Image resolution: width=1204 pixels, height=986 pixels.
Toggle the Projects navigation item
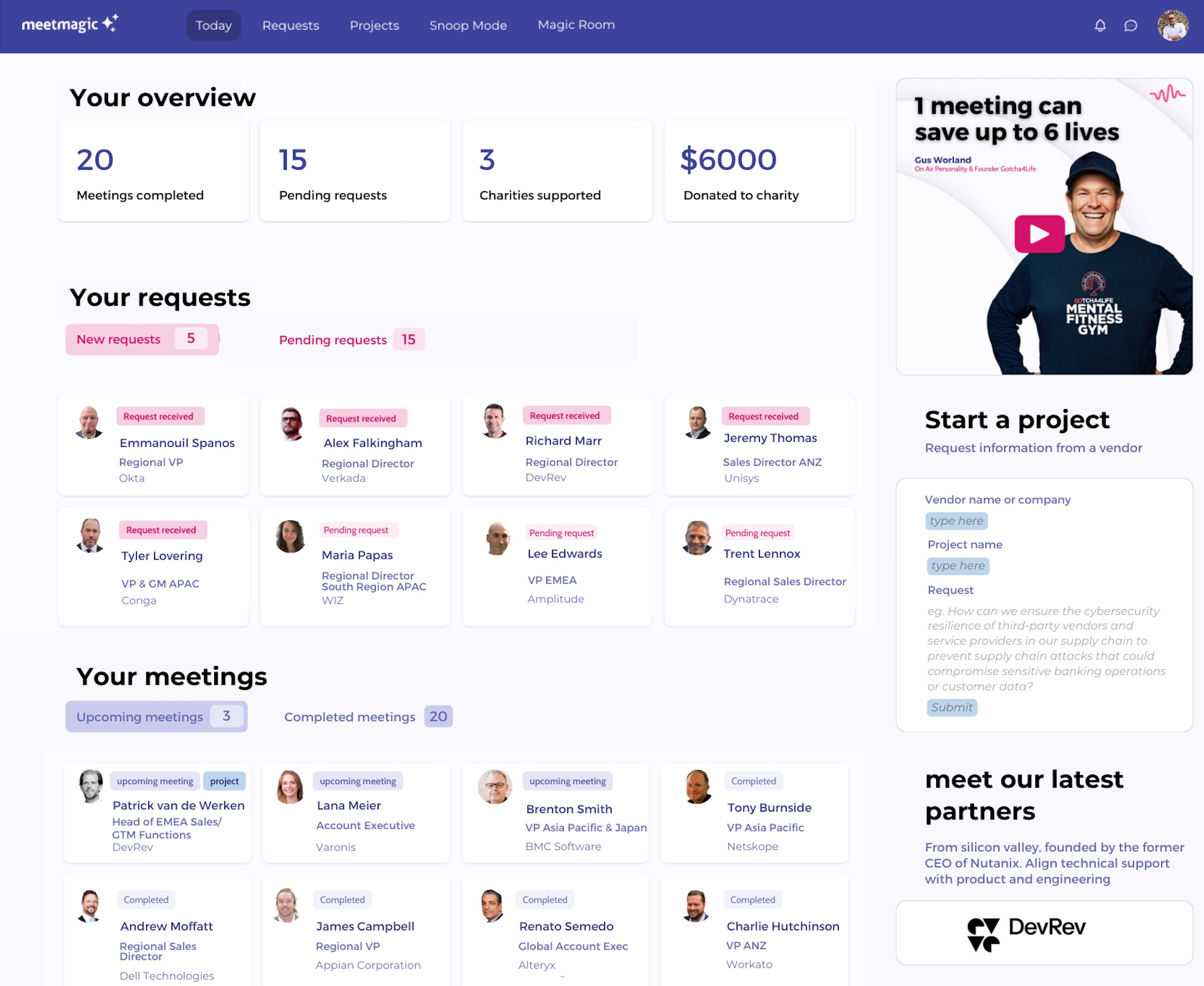click(x=374, y=25)
